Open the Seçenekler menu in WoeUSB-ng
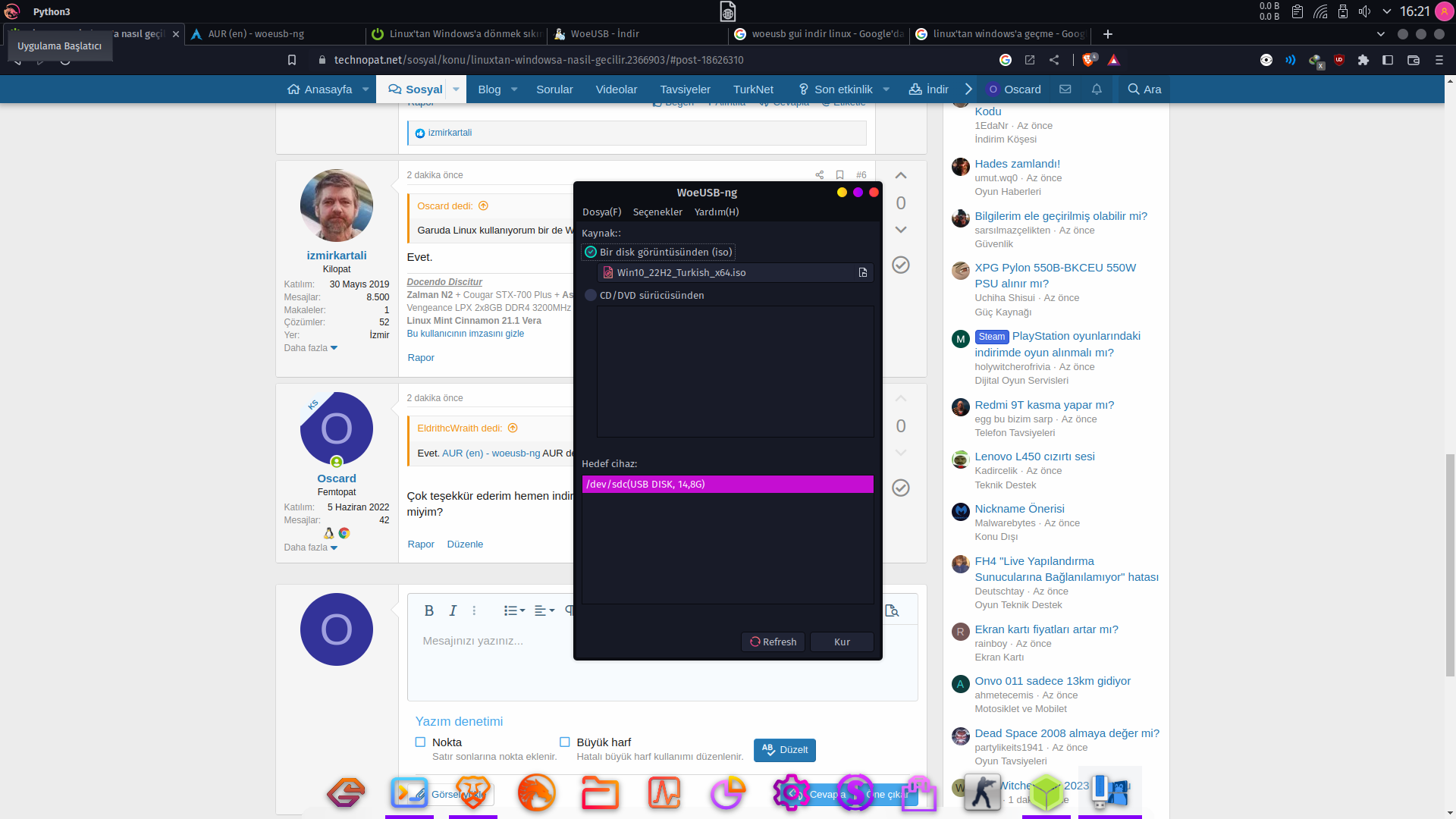Viewport: 1456px width, 819px height. 657,212
